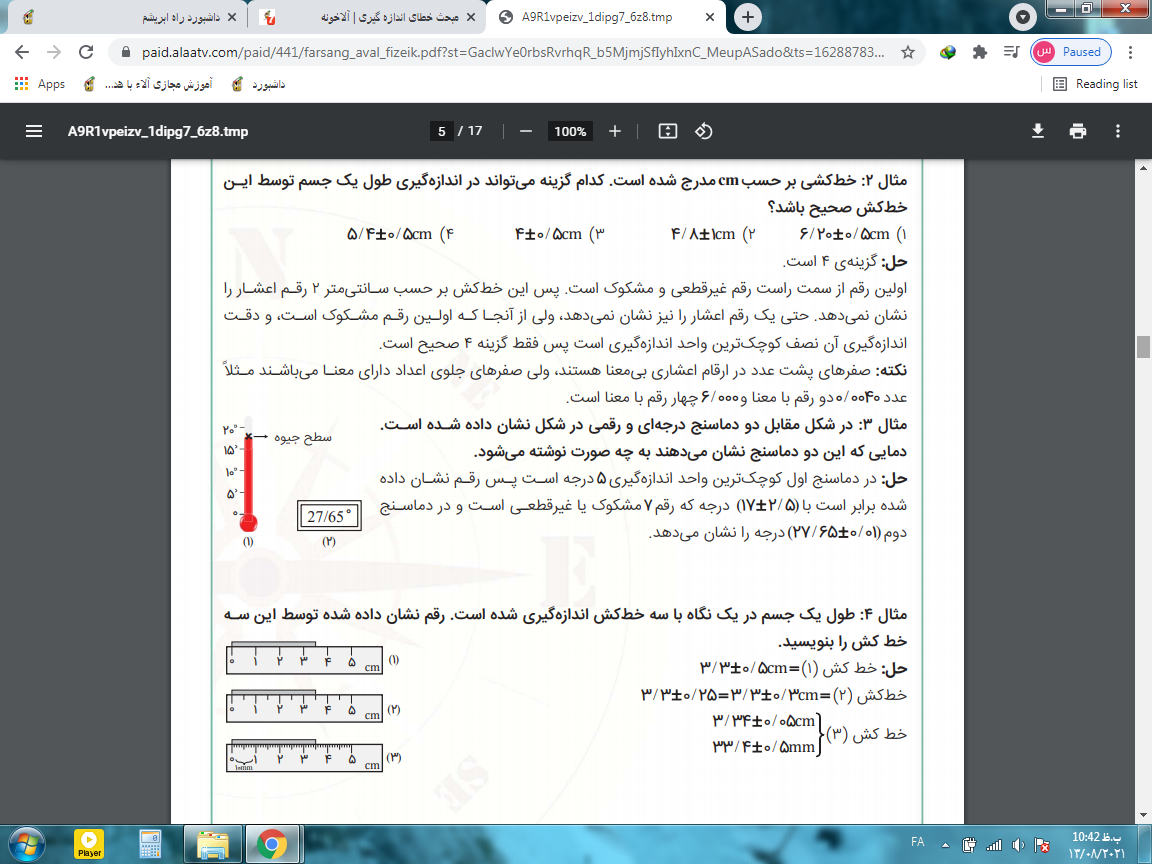1152x864 pixels.
Task: Reload the current PDF page
Action: pyautogui.click(x=86, y=52)
